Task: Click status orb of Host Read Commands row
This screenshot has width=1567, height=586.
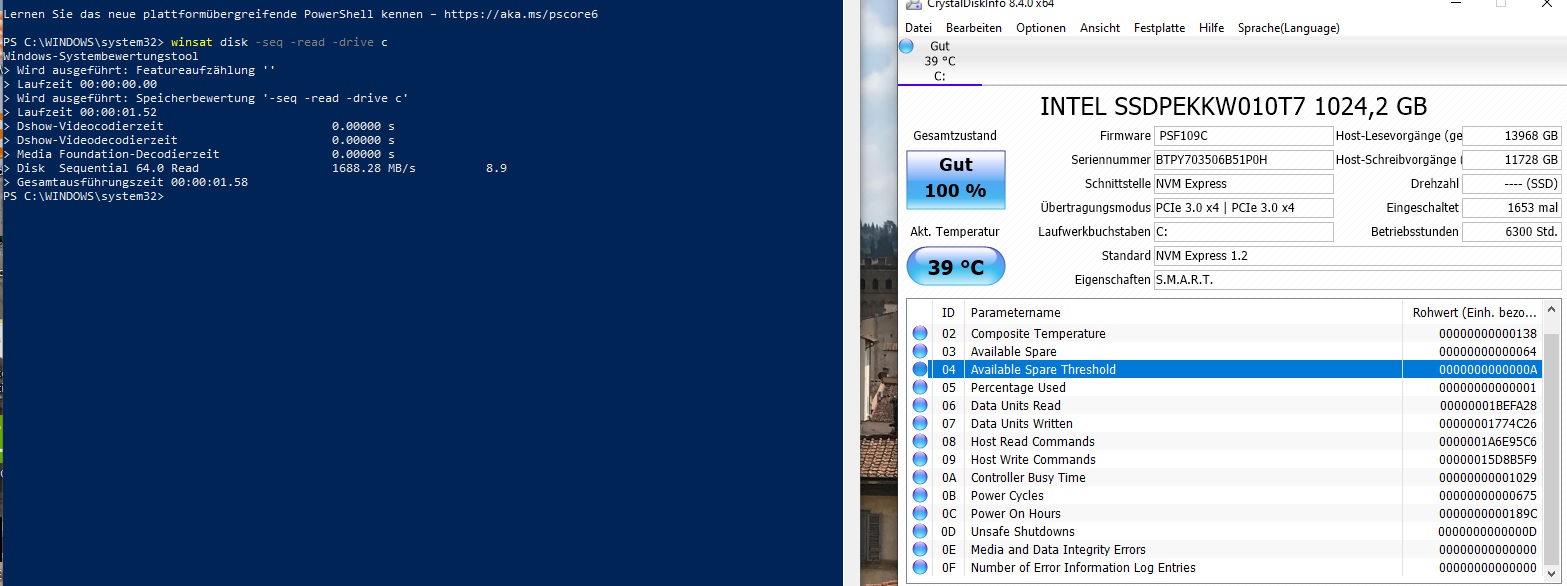Action: point(920,442)
